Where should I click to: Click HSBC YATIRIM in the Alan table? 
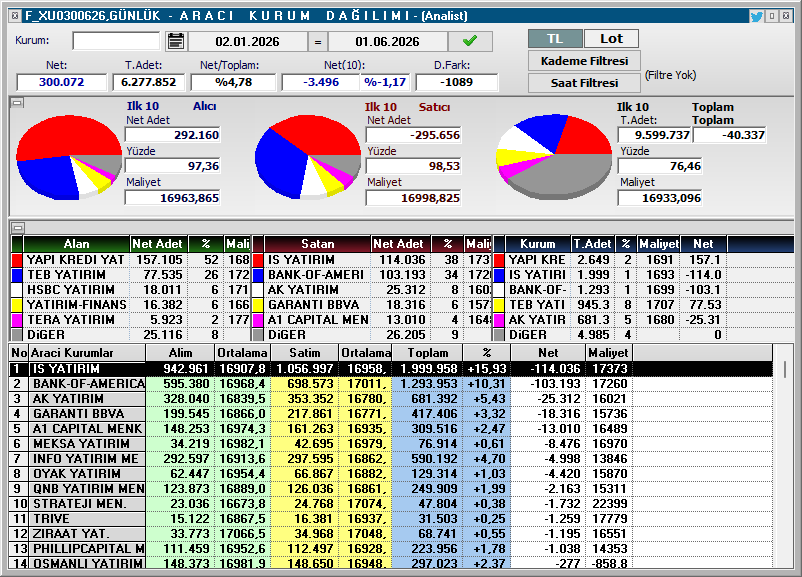tap(71, 290)
